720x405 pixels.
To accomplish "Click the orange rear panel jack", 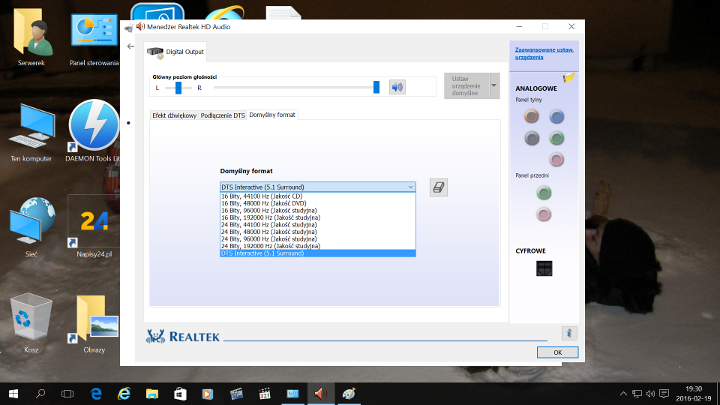I will (531, 116).
